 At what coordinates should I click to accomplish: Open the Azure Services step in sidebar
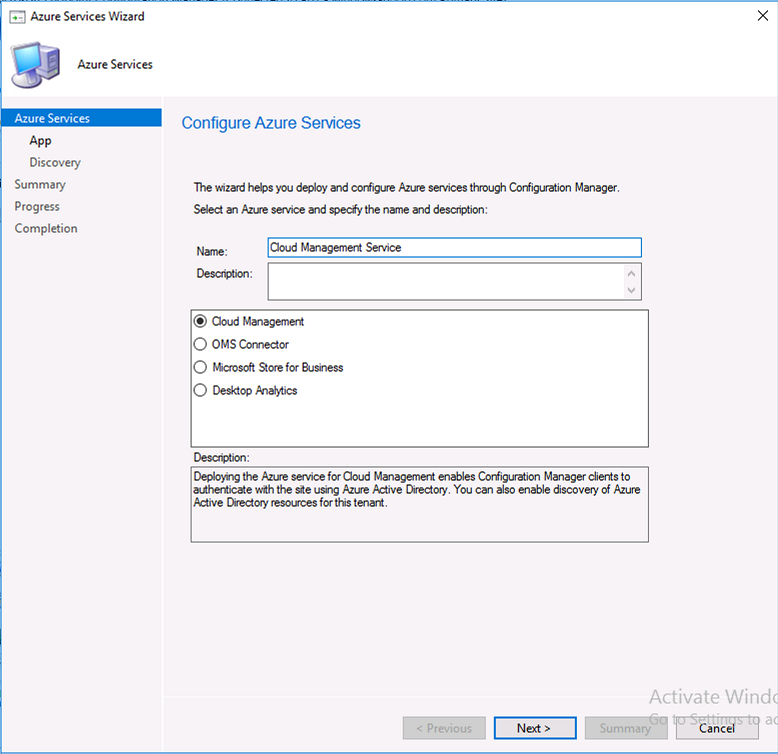tap(81, 118)
